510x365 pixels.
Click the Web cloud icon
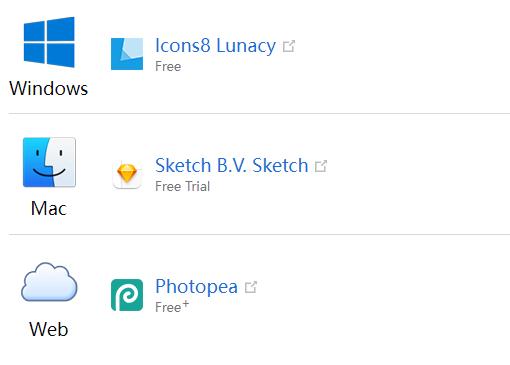tap(49, 282)
